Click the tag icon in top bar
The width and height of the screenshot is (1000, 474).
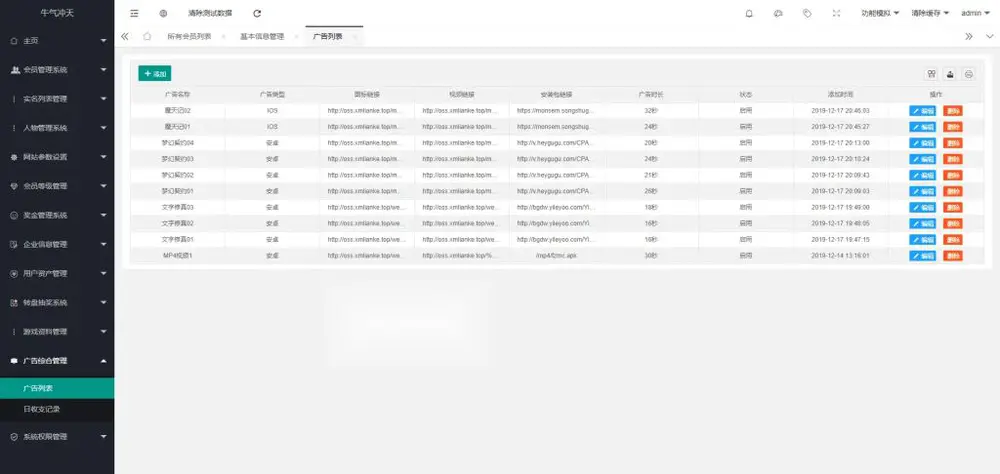click(x=807, y=13)
